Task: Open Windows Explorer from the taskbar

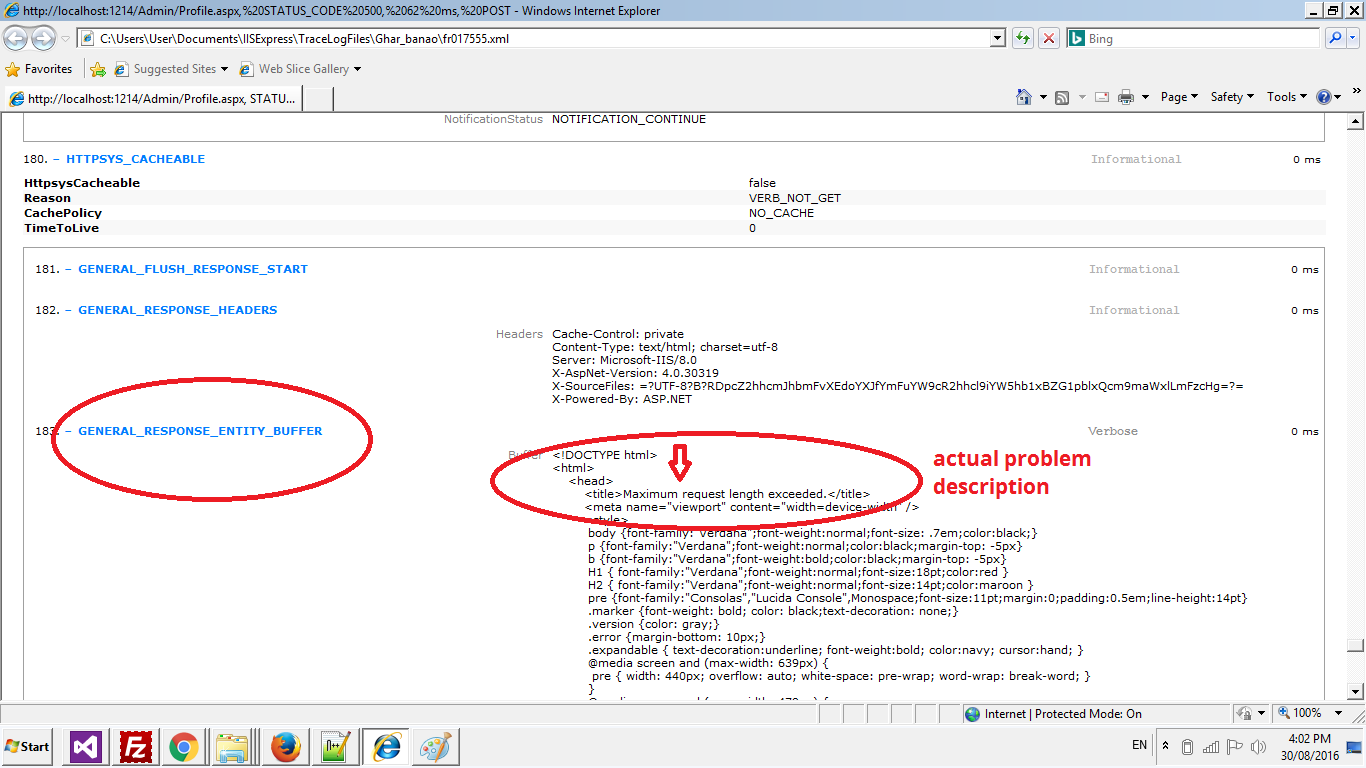Action: point(233,746)
